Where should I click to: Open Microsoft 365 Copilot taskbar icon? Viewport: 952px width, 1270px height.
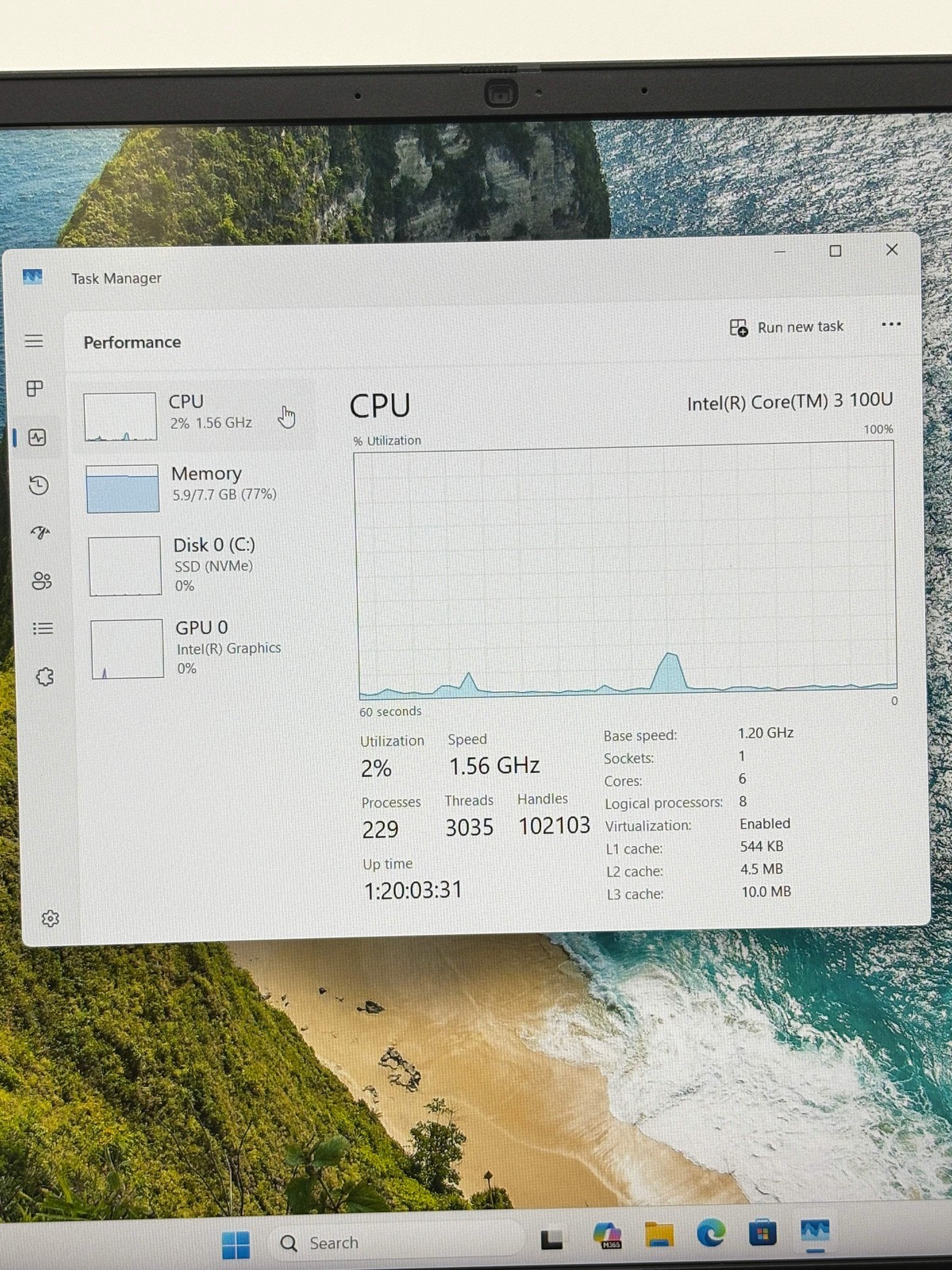[x=608, y=1236]
